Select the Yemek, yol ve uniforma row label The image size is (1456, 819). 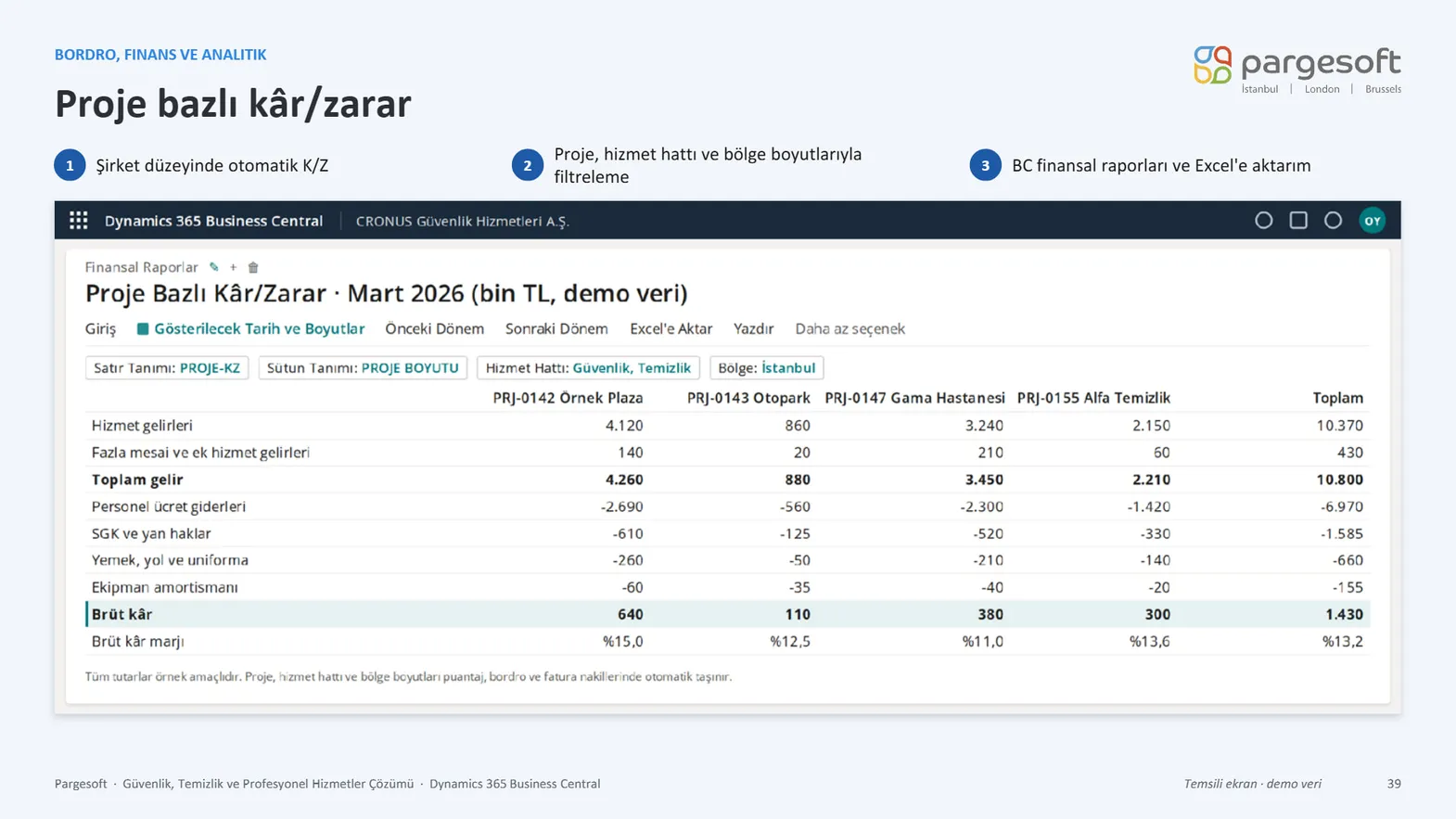[x=170, y=560]
